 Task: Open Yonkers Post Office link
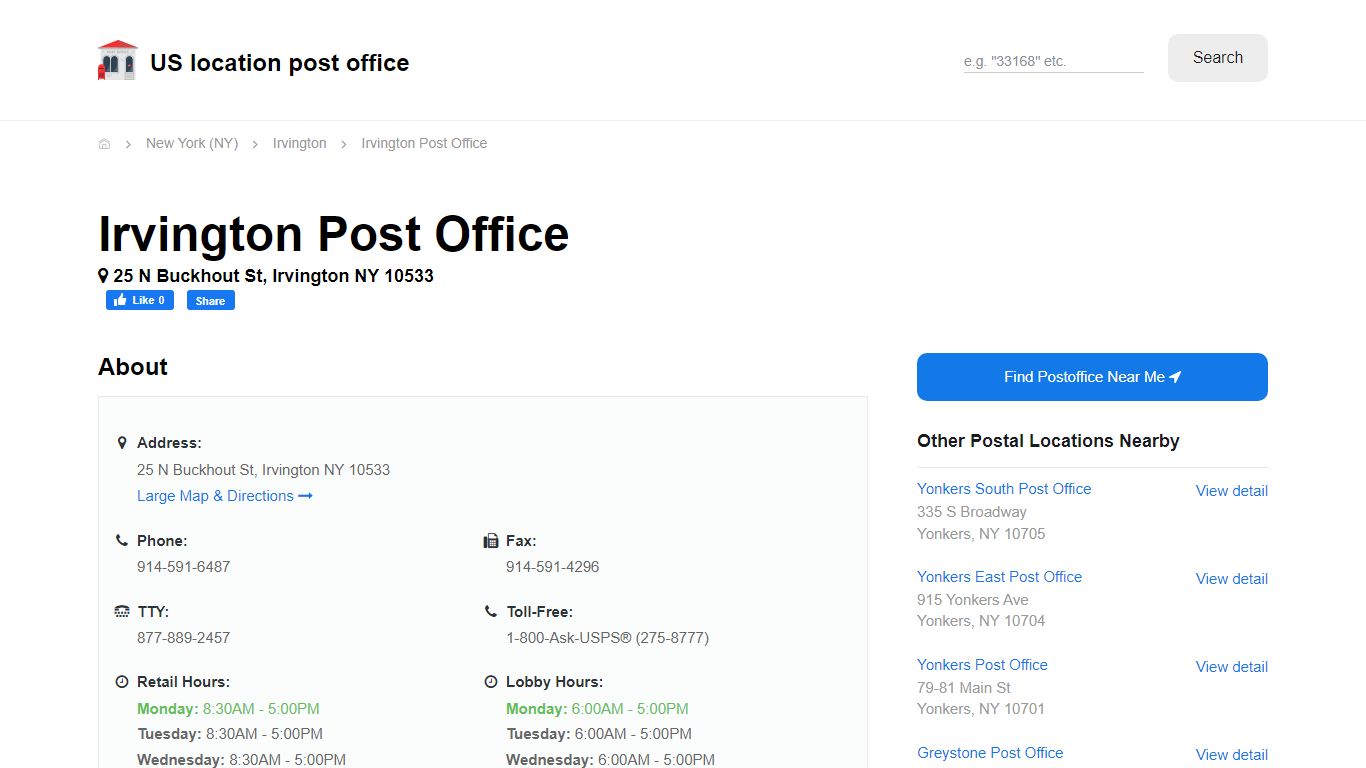point(982,665)
